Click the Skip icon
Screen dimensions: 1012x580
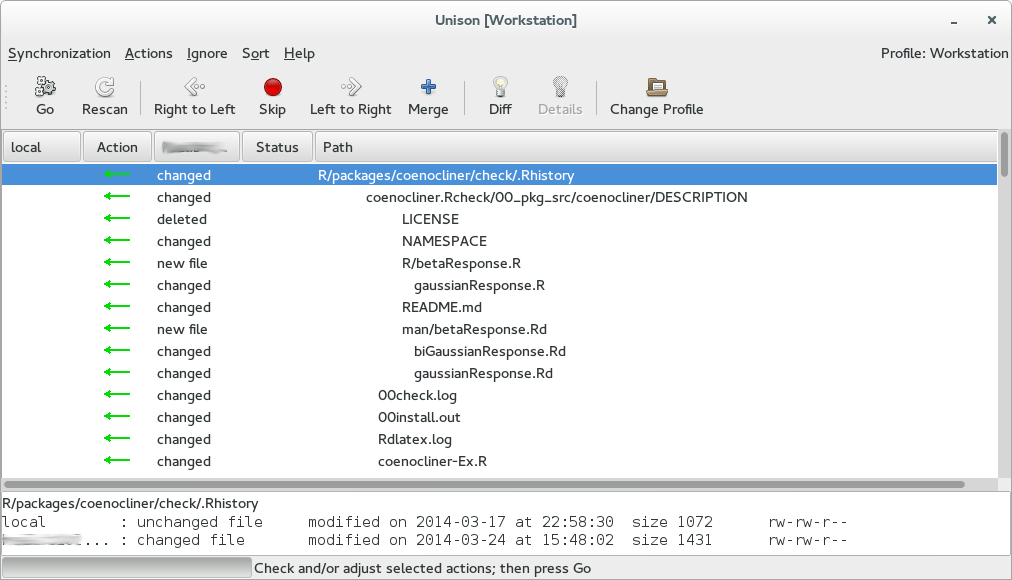click(272, 95)
